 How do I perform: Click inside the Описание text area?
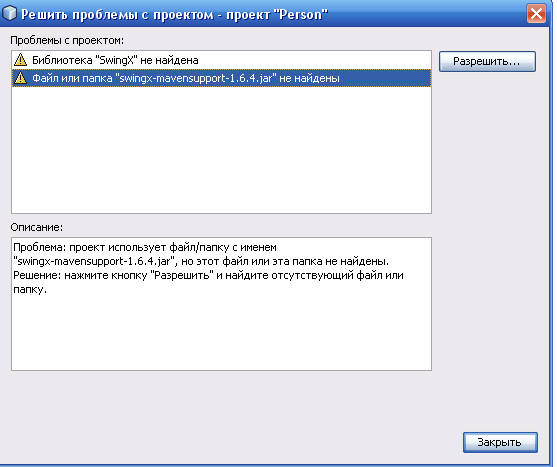click(221, 304)
